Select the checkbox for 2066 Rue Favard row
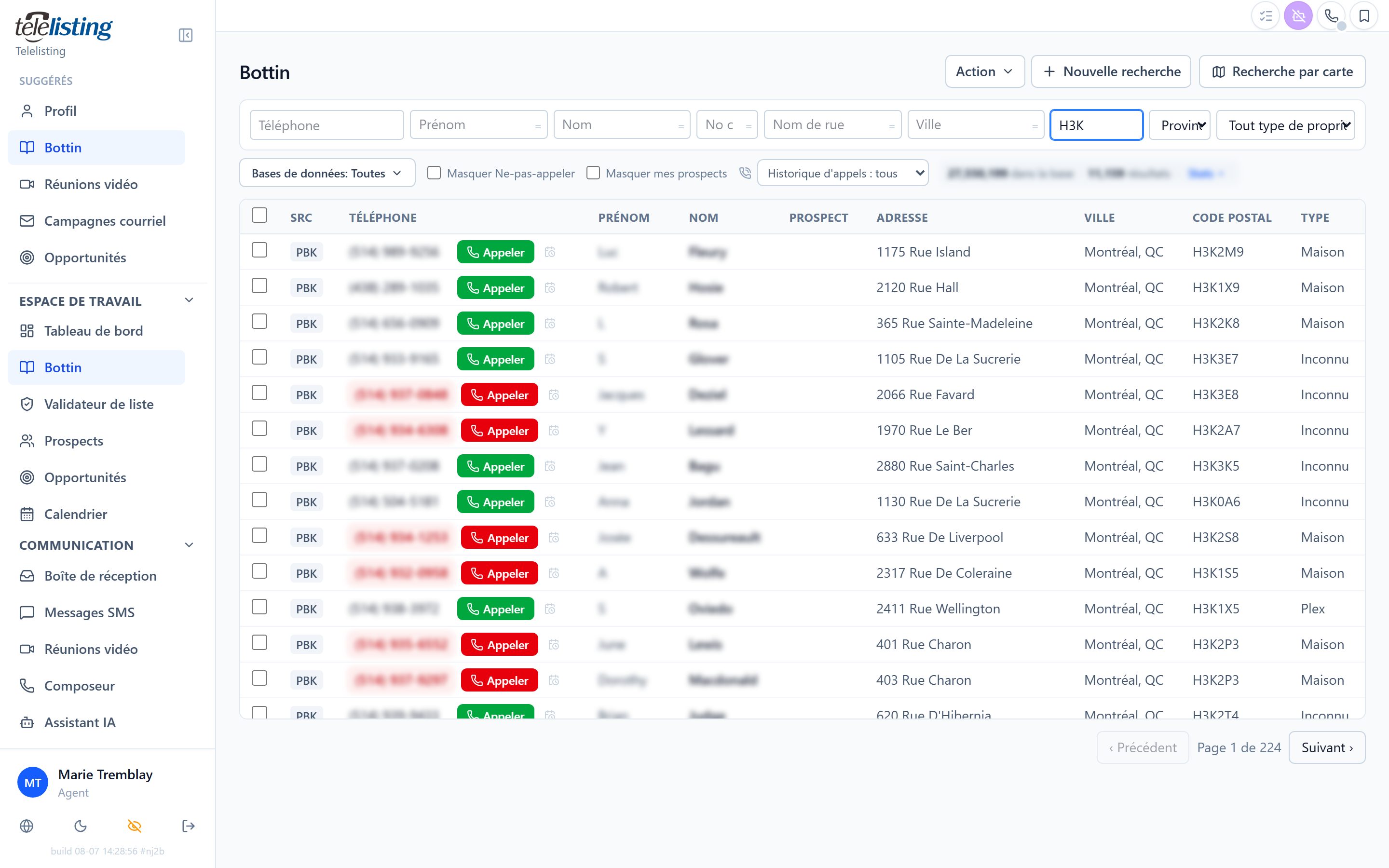 259,393
